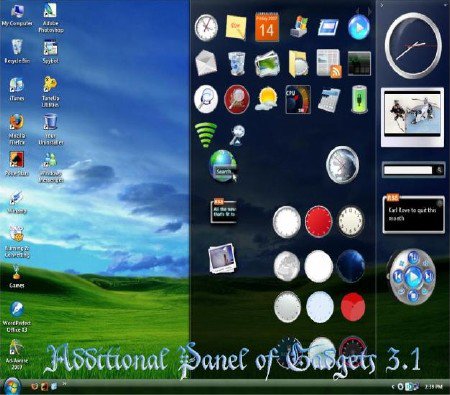Open the Adobe Photoshop desktop shortcut

(x=50, y=18)
